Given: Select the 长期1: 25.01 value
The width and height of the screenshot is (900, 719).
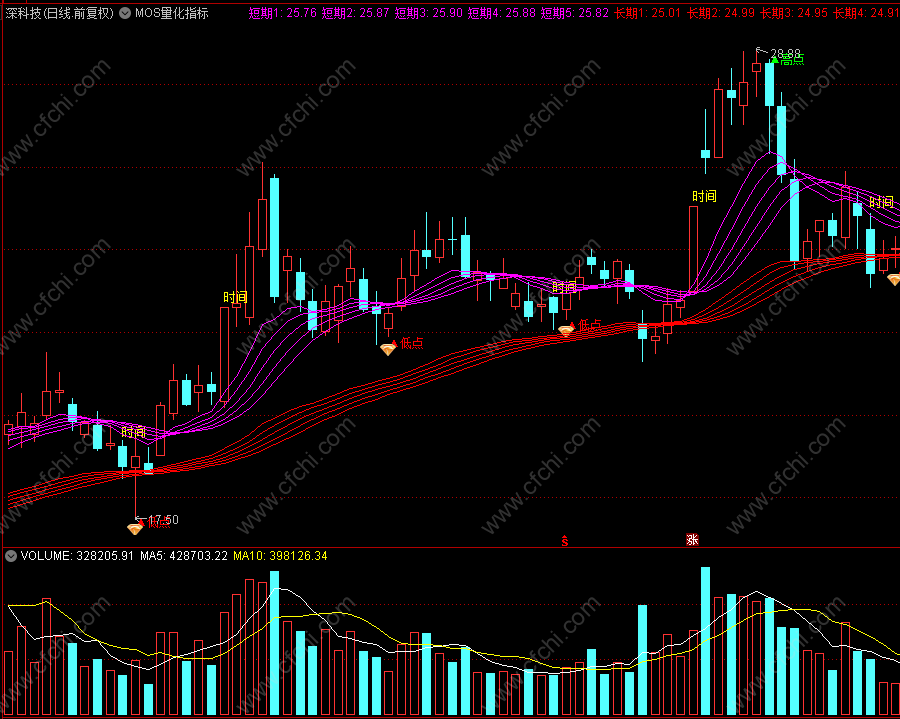Looking at the screenshot, I should [x=647, y=13].
